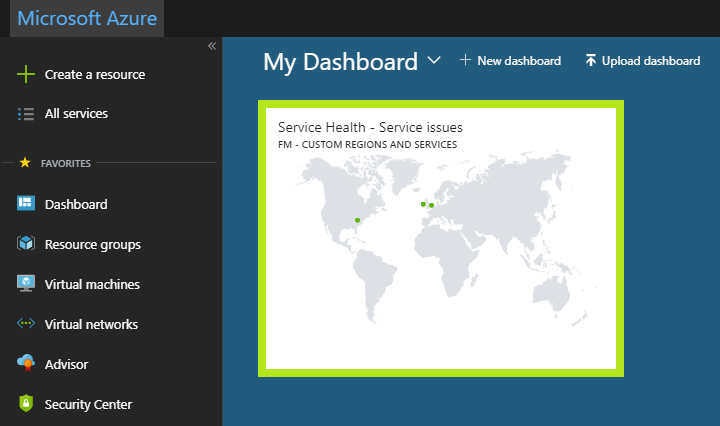Click the FM - CUSTOM REGIONS AND SERVICES subtitle
Image resolution: width=720 pixels, height=426 pixels.
coord(367,145)
